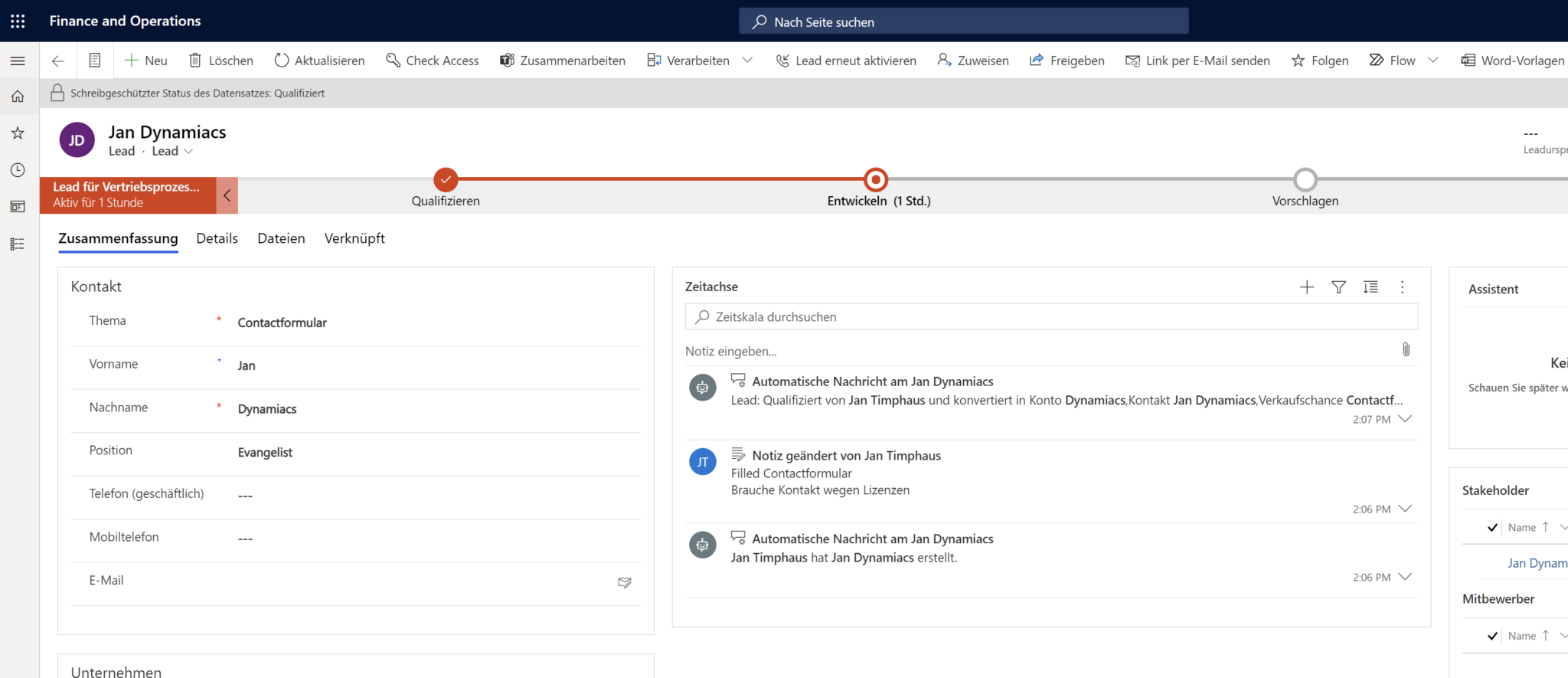Viewport: 1568px width, 678px height.
Task: Collapse the business process flow panel
Action: click(x=227, y=195)
